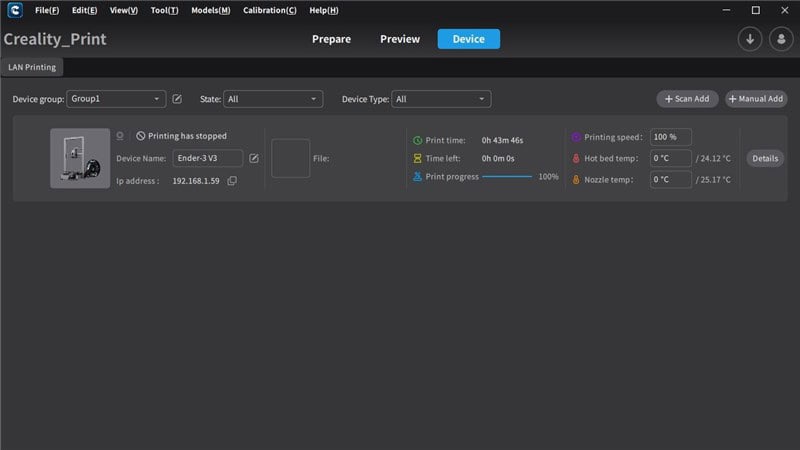Open the Device Type filter dropdown
Image resolution: width=800 pixels, height=450 pixels.
(x=441, y=99)
